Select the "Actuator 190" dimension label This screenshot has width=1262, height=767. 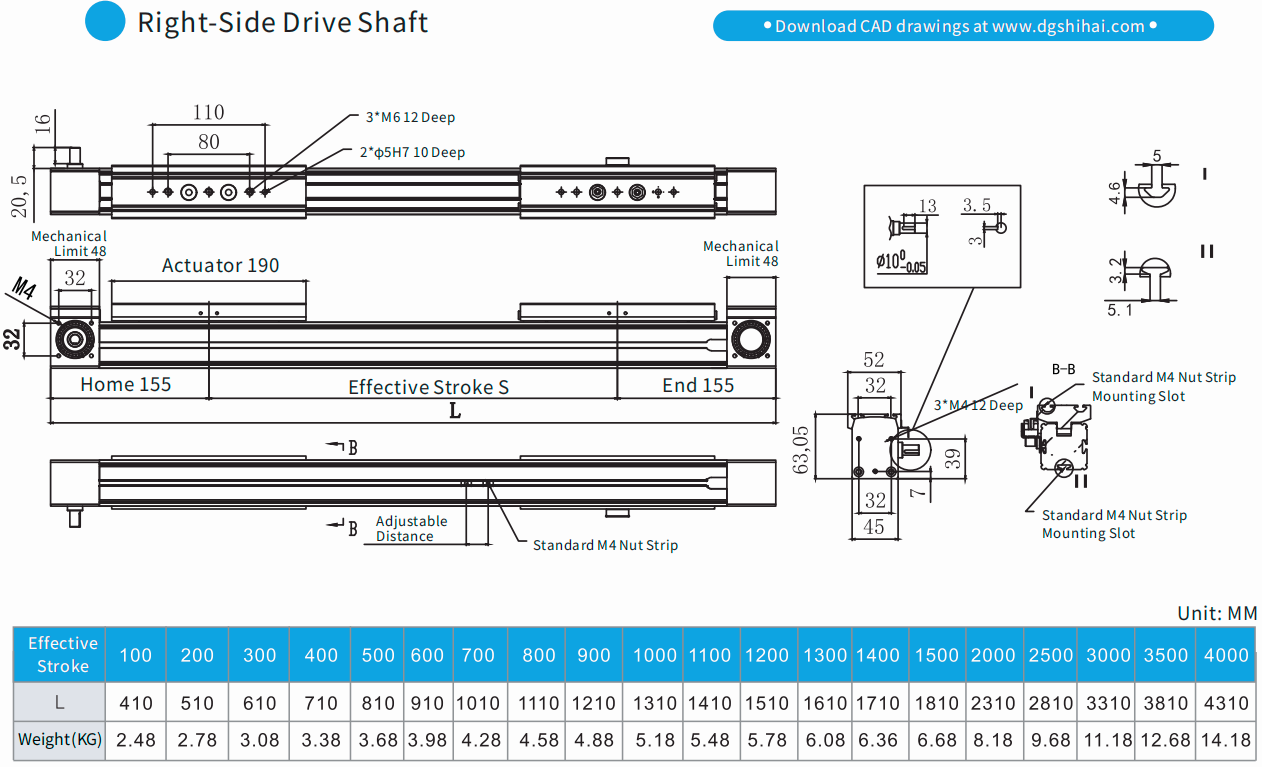[x=220, y=265]
